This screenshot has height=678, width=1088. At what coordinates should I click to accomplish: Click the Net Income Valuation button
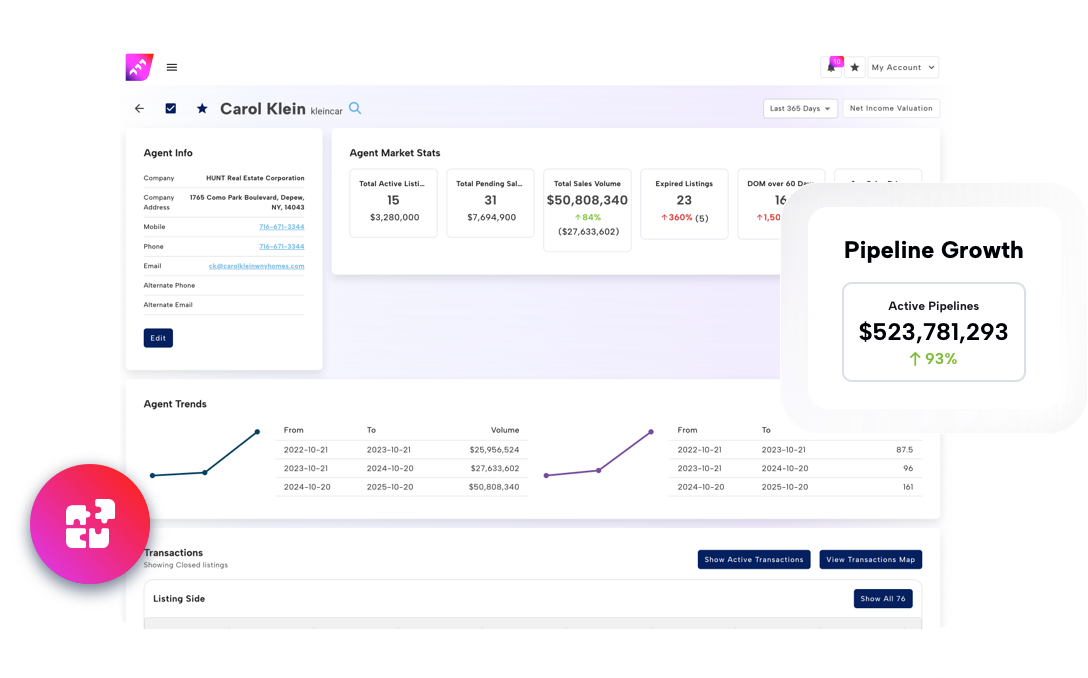pos(890,109)
